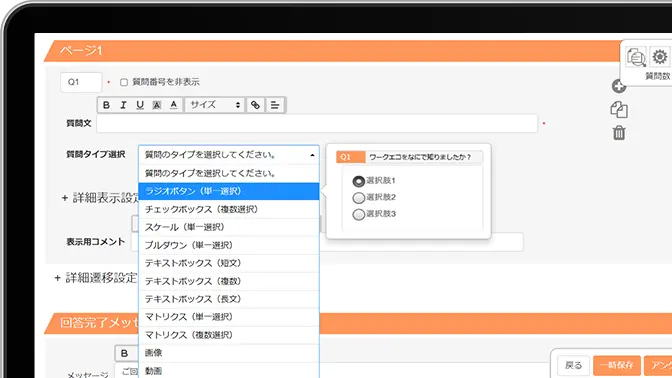The width and height of the screenshot is (672, 378).
Task: Open text alignment options
Action: point(275,105)
